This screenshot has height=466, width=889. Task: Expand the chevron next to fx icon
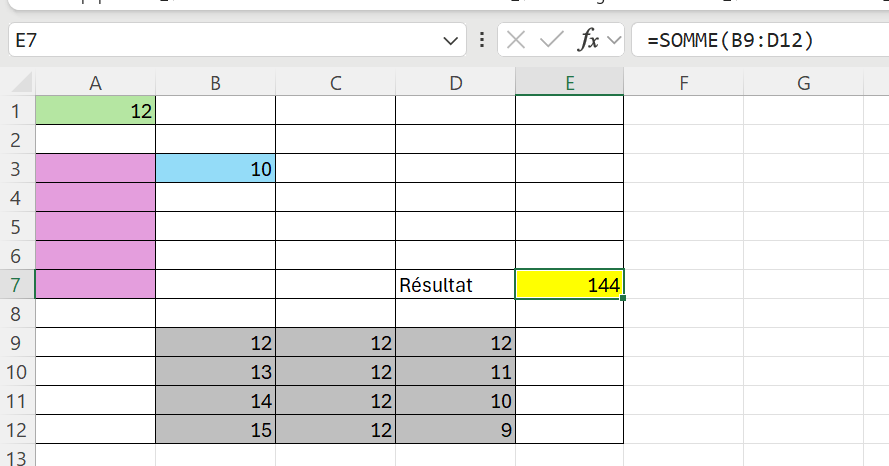[614, 41]
